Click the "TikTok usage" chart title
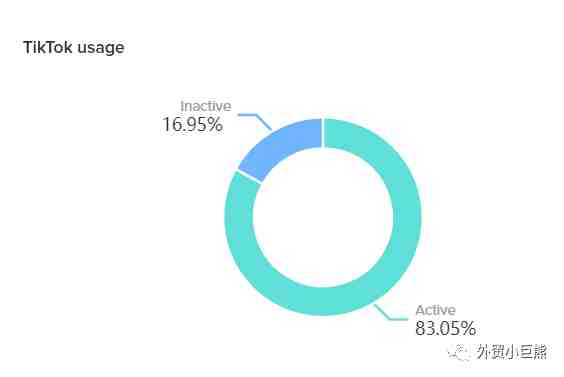Viewport: 564px width, 377px height. tap(74, 47)
